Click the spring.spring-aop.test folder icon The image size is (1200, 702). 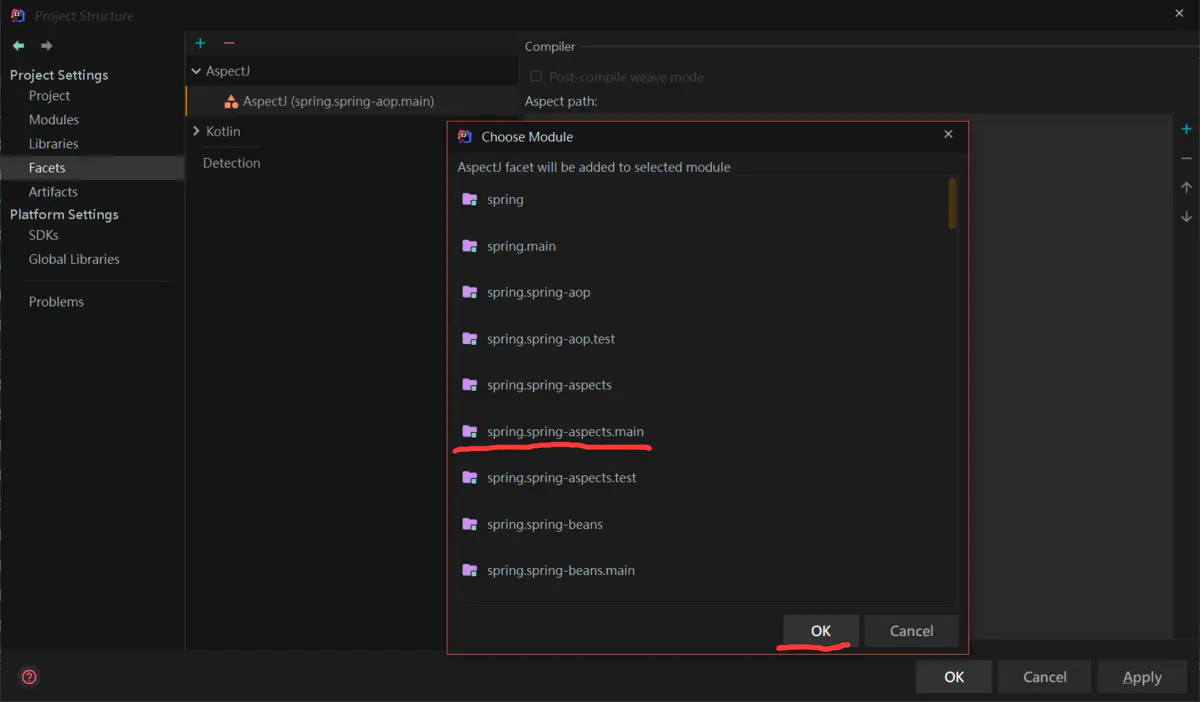pyautogui.click(x=469, y=338)
